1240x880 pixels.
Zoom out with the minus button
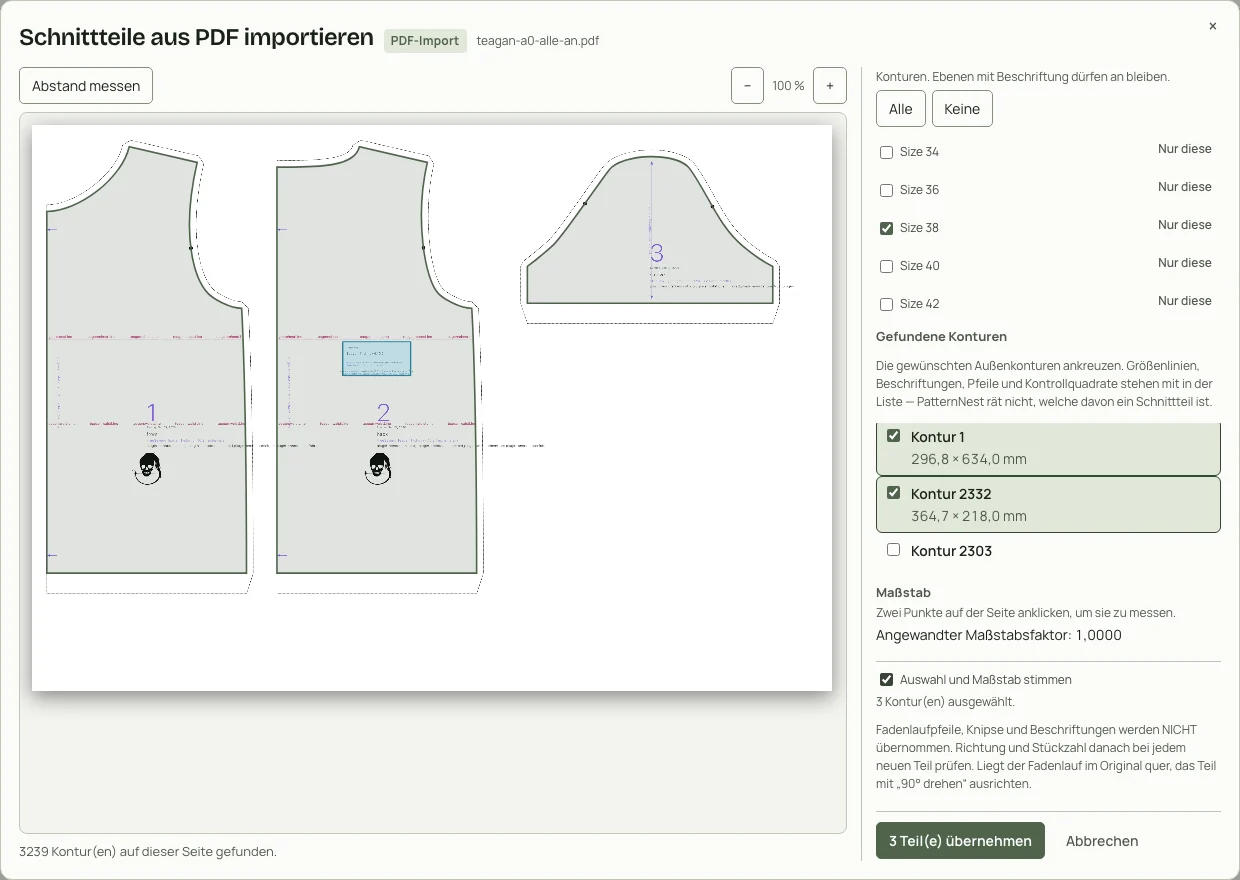[747, 86]
